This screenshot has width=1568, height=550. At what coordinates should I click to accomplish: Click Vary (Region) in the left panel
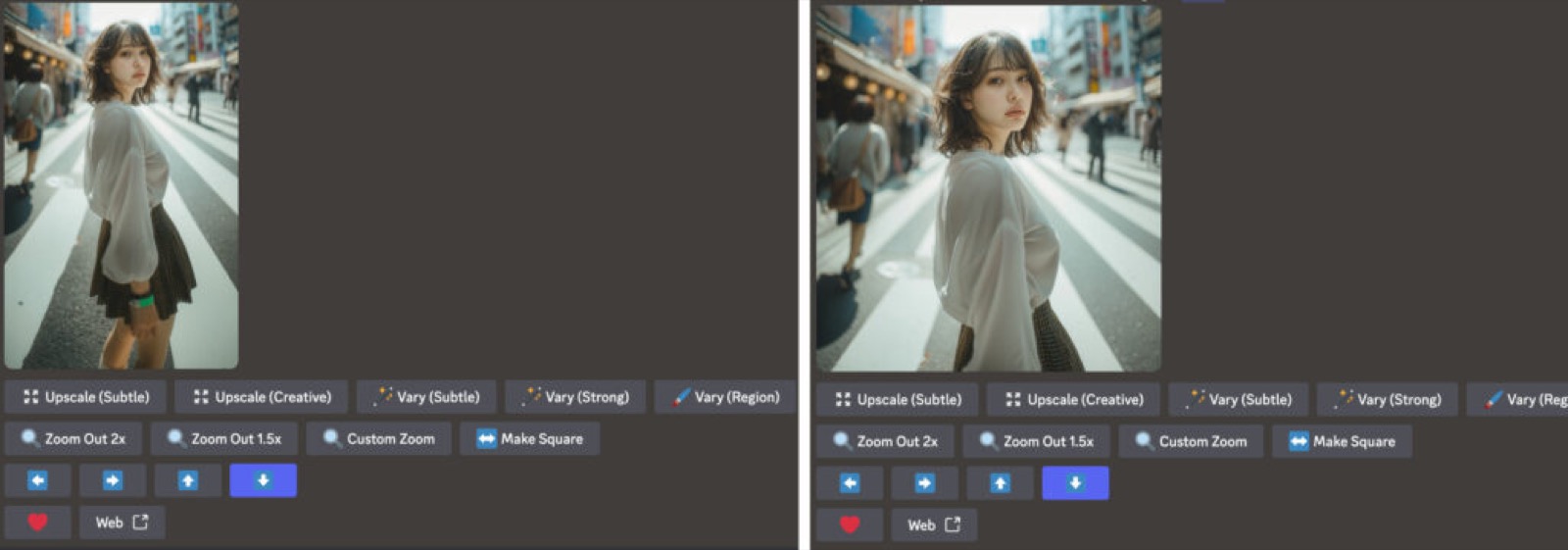click(725, 397)
